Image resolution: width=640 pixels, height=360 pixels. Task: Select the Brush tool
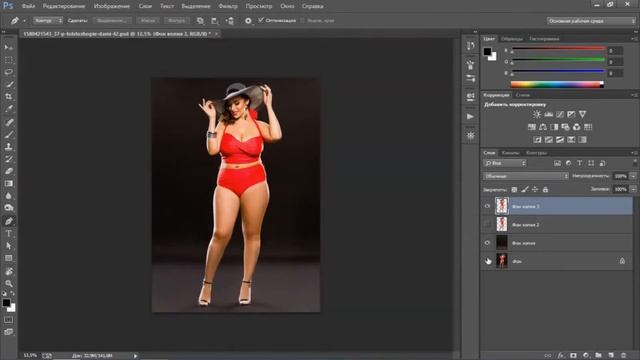[x=8, y=134]
